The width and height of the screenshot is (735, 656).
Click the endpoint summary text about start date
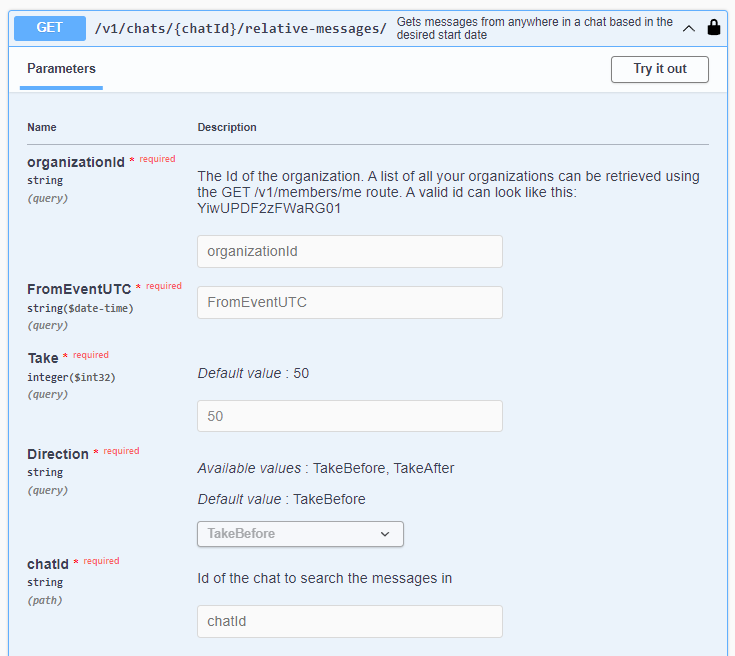[534, 28]
